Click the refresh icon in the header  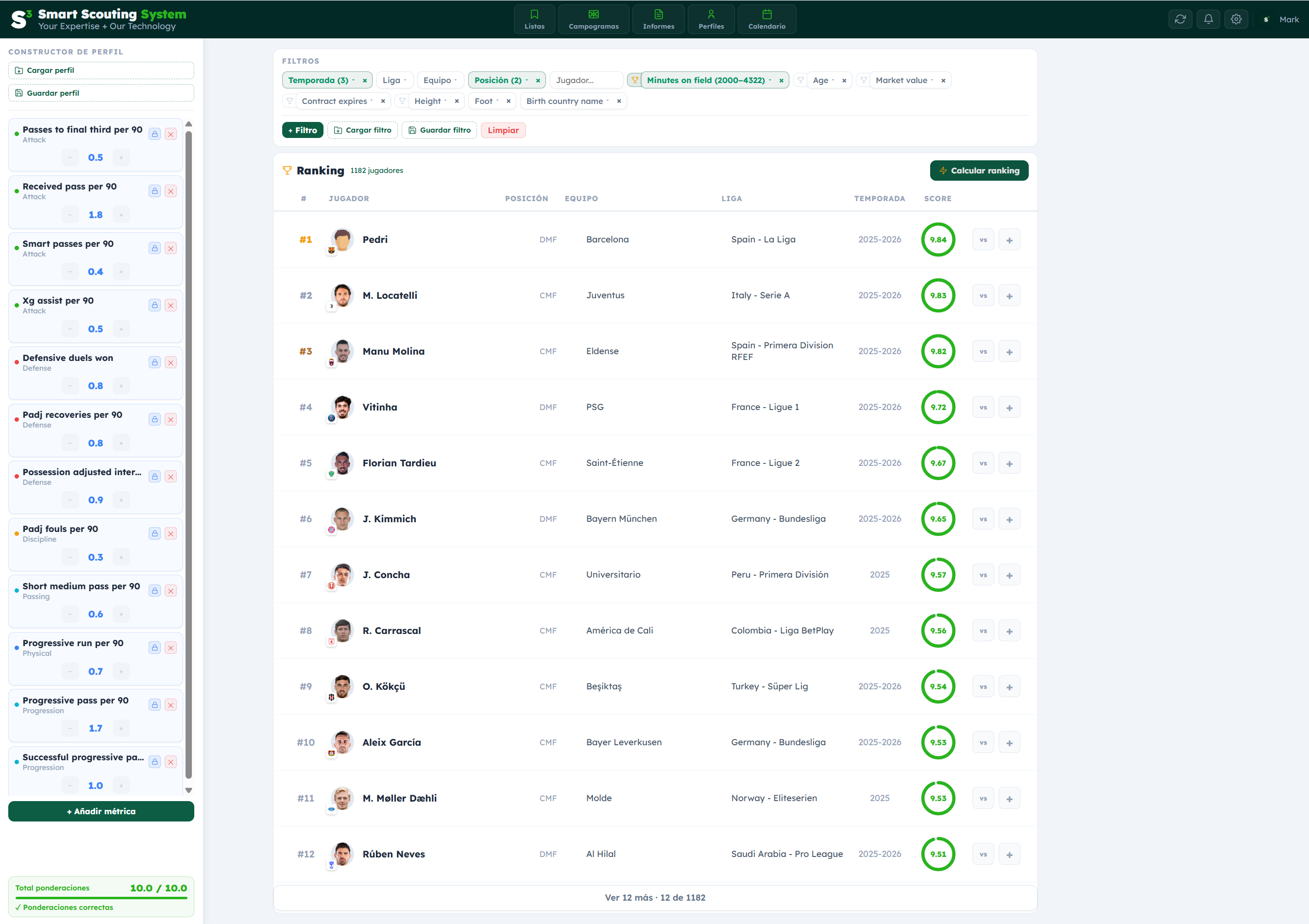click(1180, 19)
